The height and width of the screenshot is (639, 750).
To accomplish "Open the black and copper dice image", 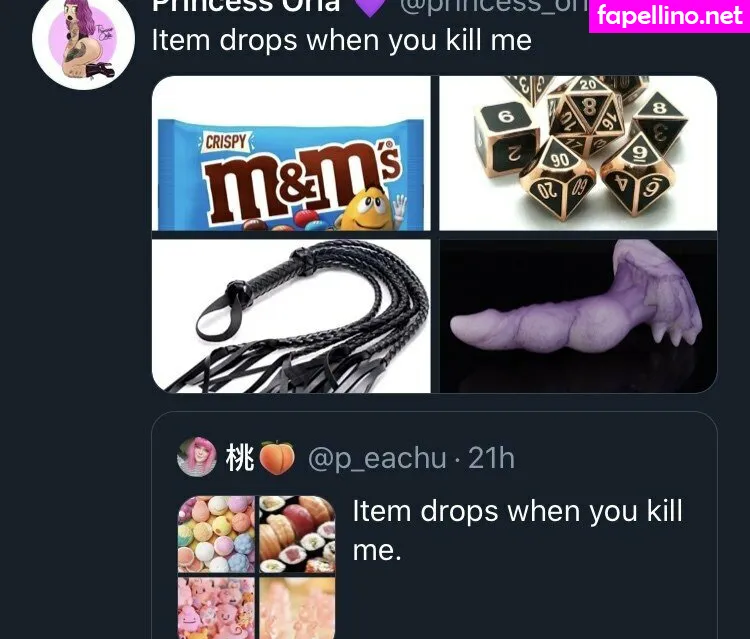I will (578, 153).
